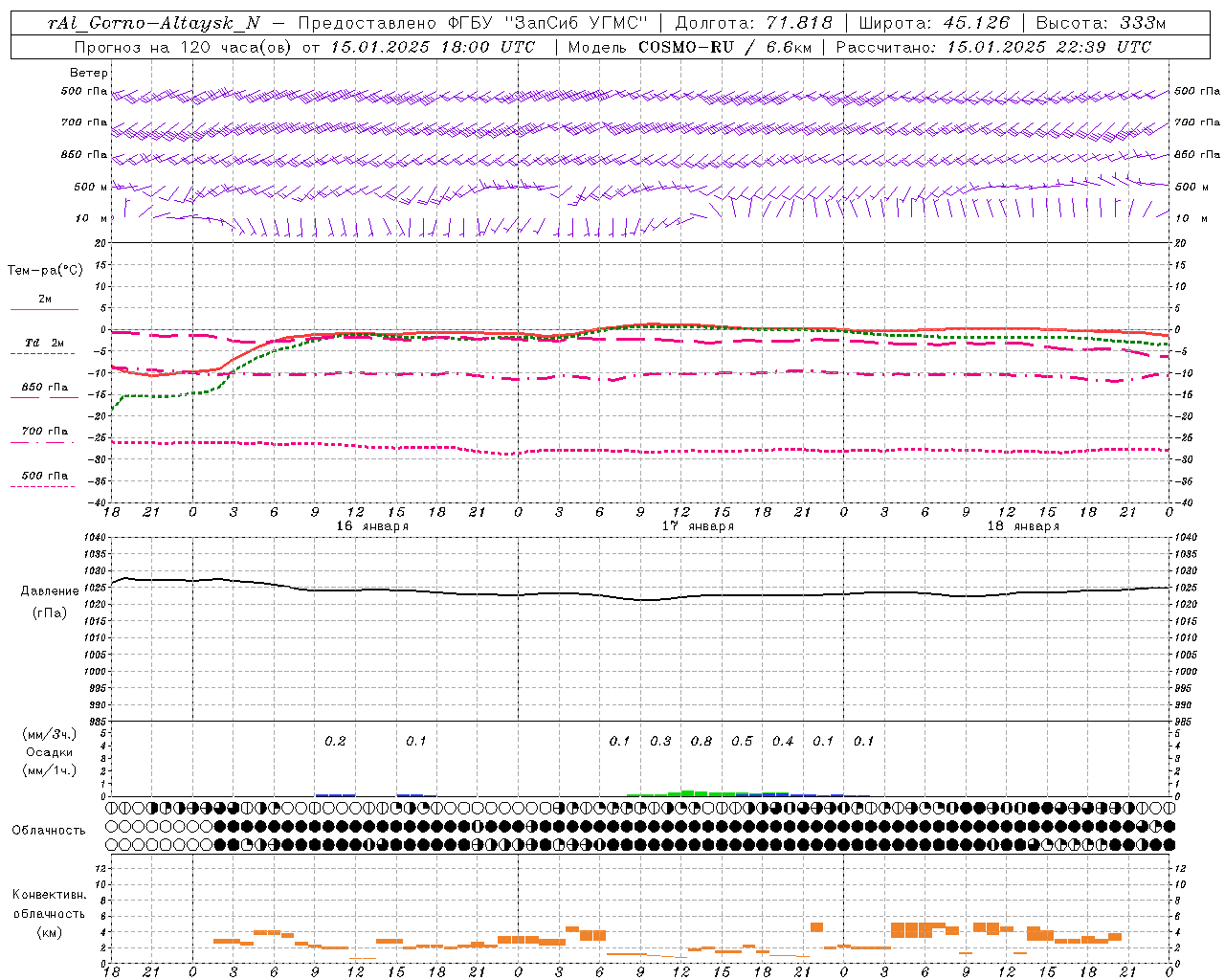Viewport: 1225px width, 980px height.
Task: Click the 0.3 precipitation value
Action: point(660,741)
